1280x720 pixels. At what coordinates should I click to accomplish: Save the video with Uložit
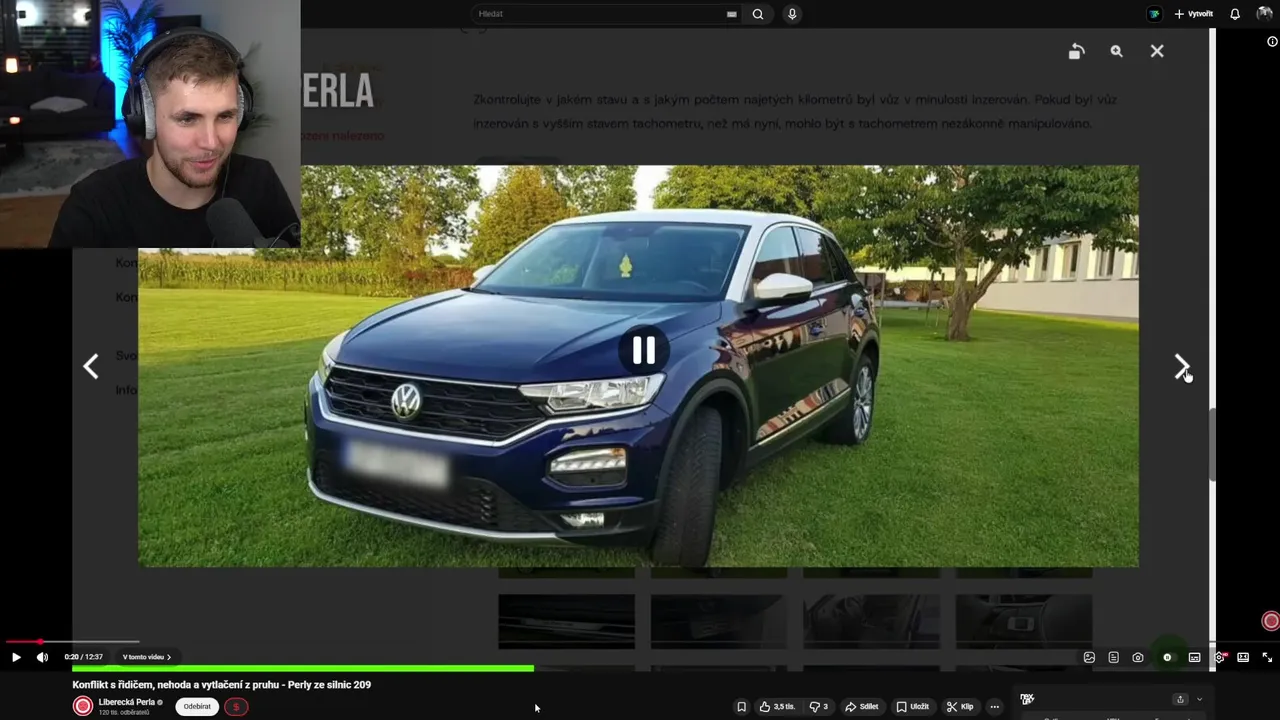(x=912, y=706)
